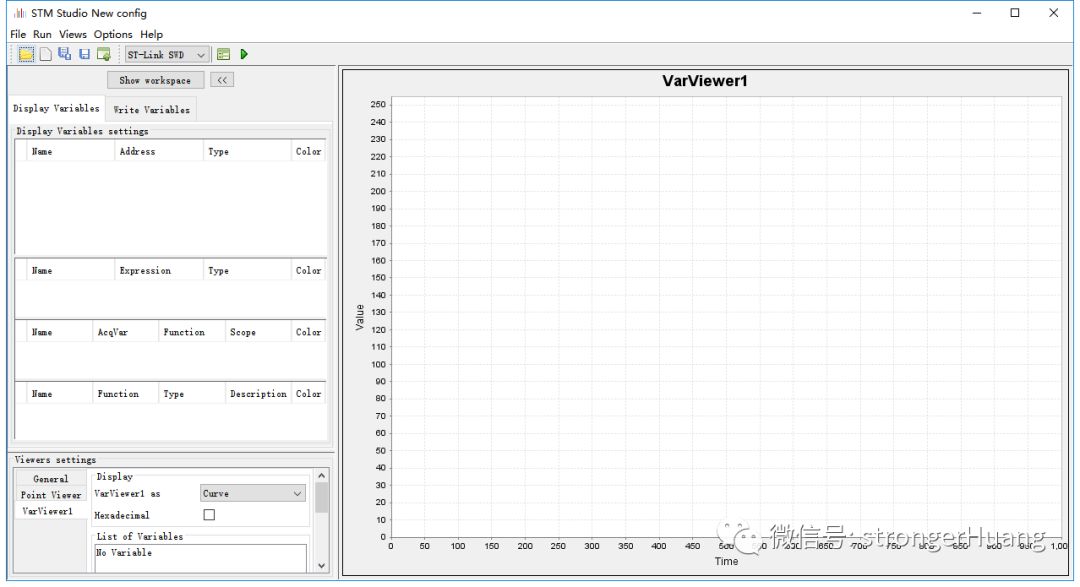
Task: Maximize the STM Studio window
Action: coord(1015,12)
